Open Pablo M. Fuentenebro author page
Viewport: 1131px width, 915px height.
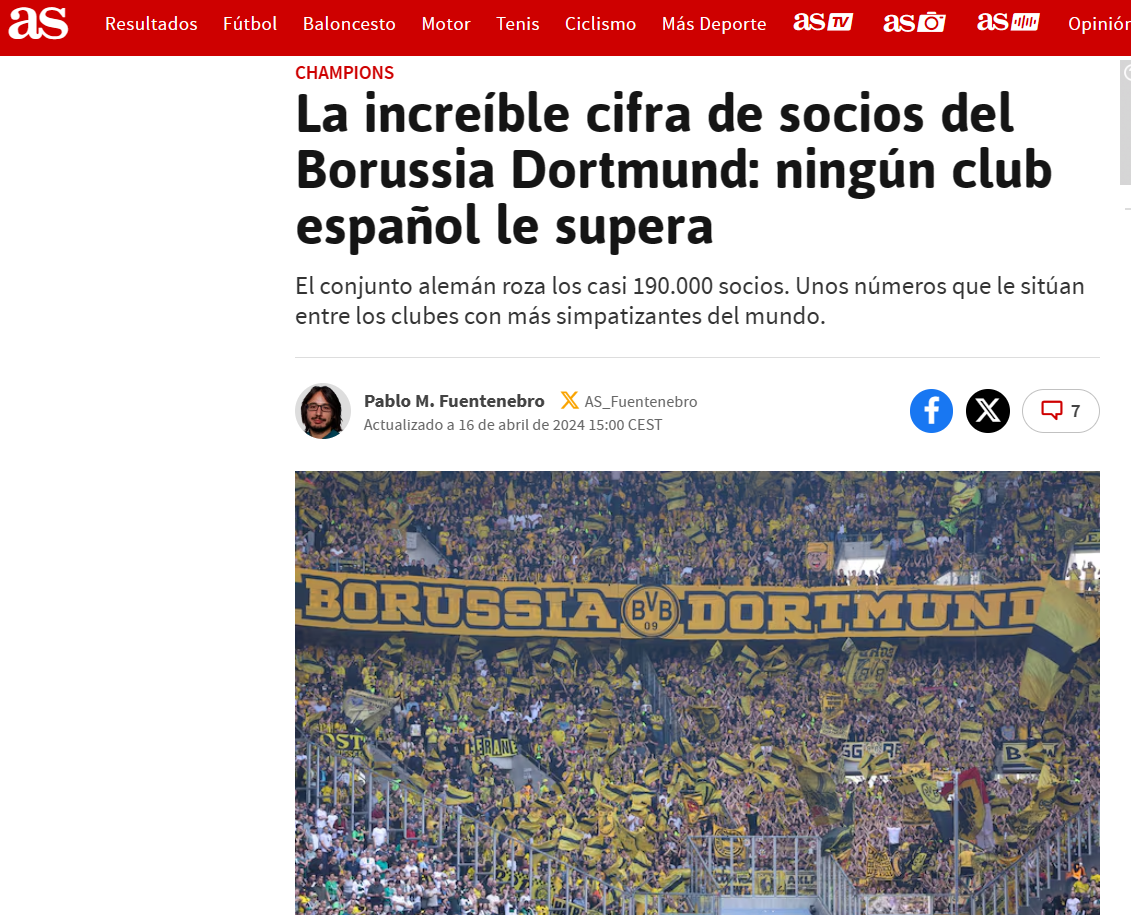click(x=454, y=401)
